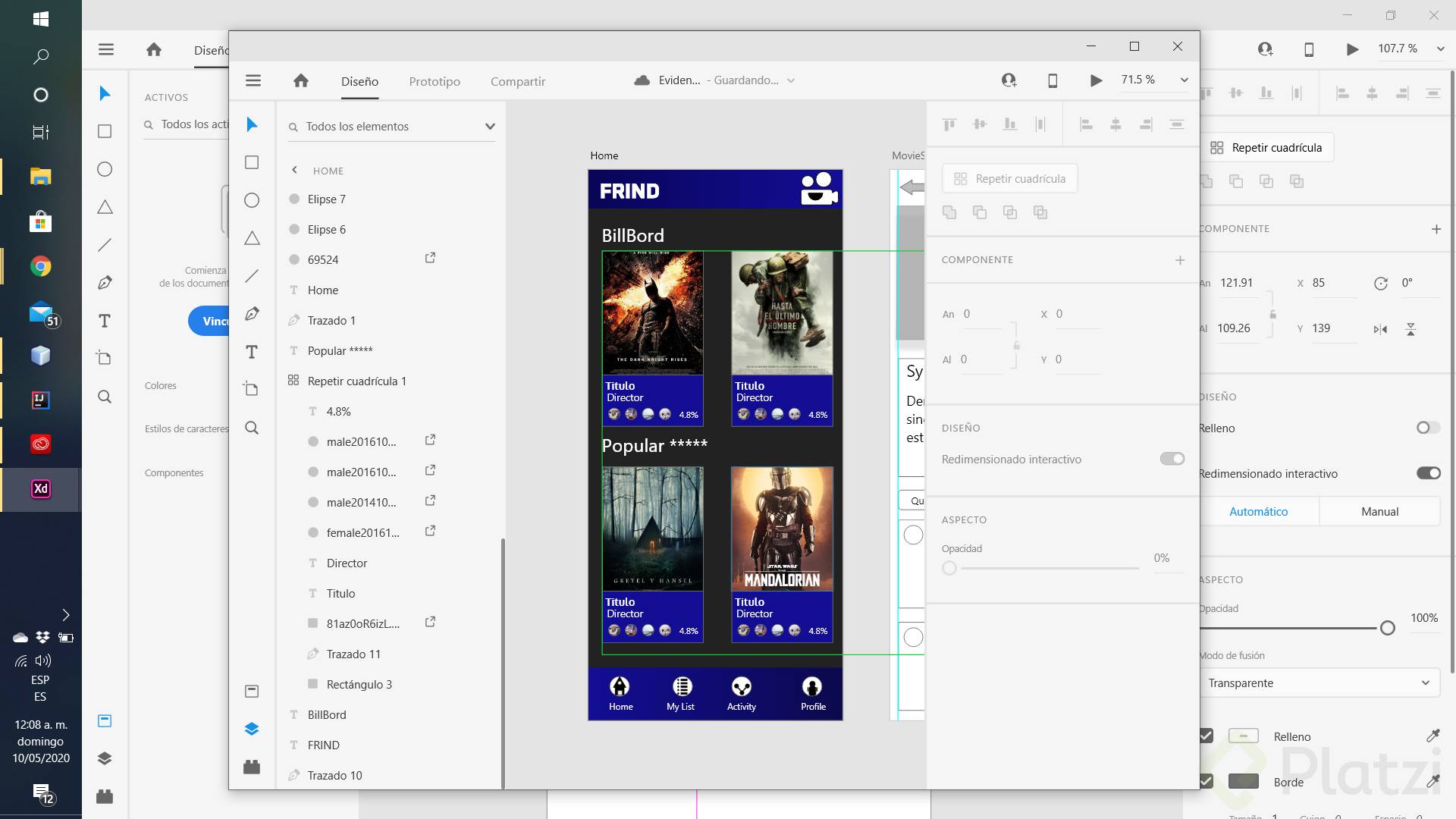Switch to the Prototipo tab
Image resolution: width=1456 pixels, height=819 pixels.
(435, 82)
